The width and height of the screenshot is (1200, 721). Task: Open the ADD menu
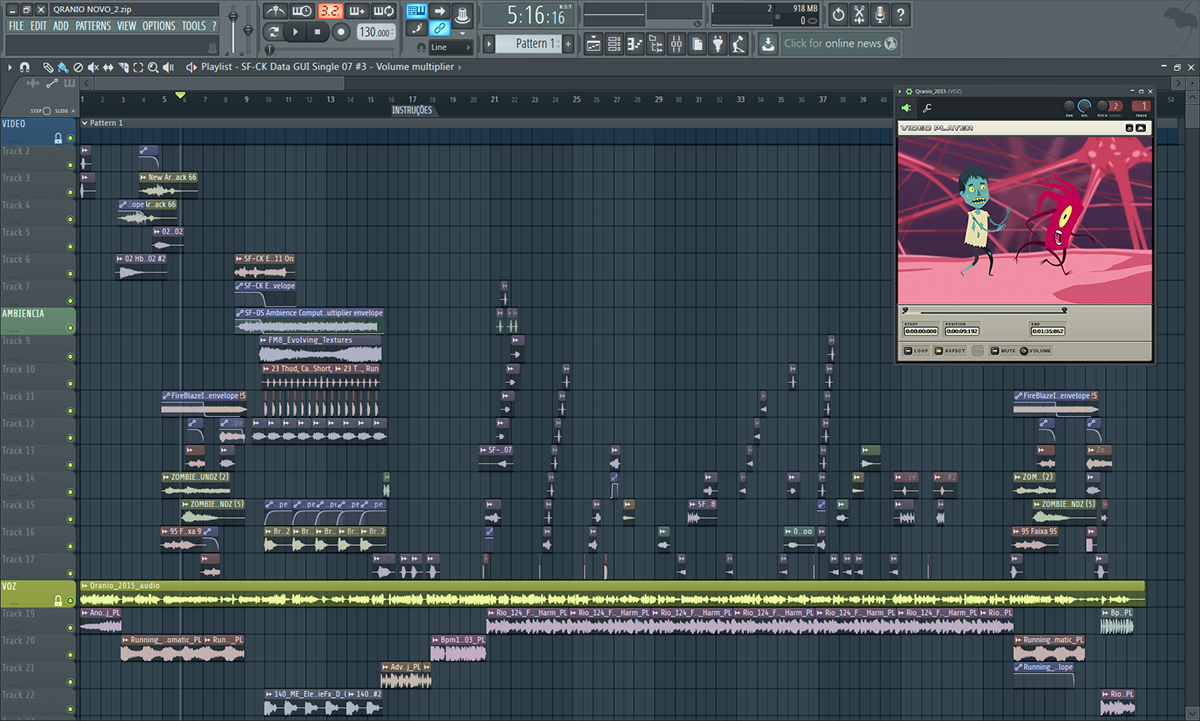tap(61, 26)
